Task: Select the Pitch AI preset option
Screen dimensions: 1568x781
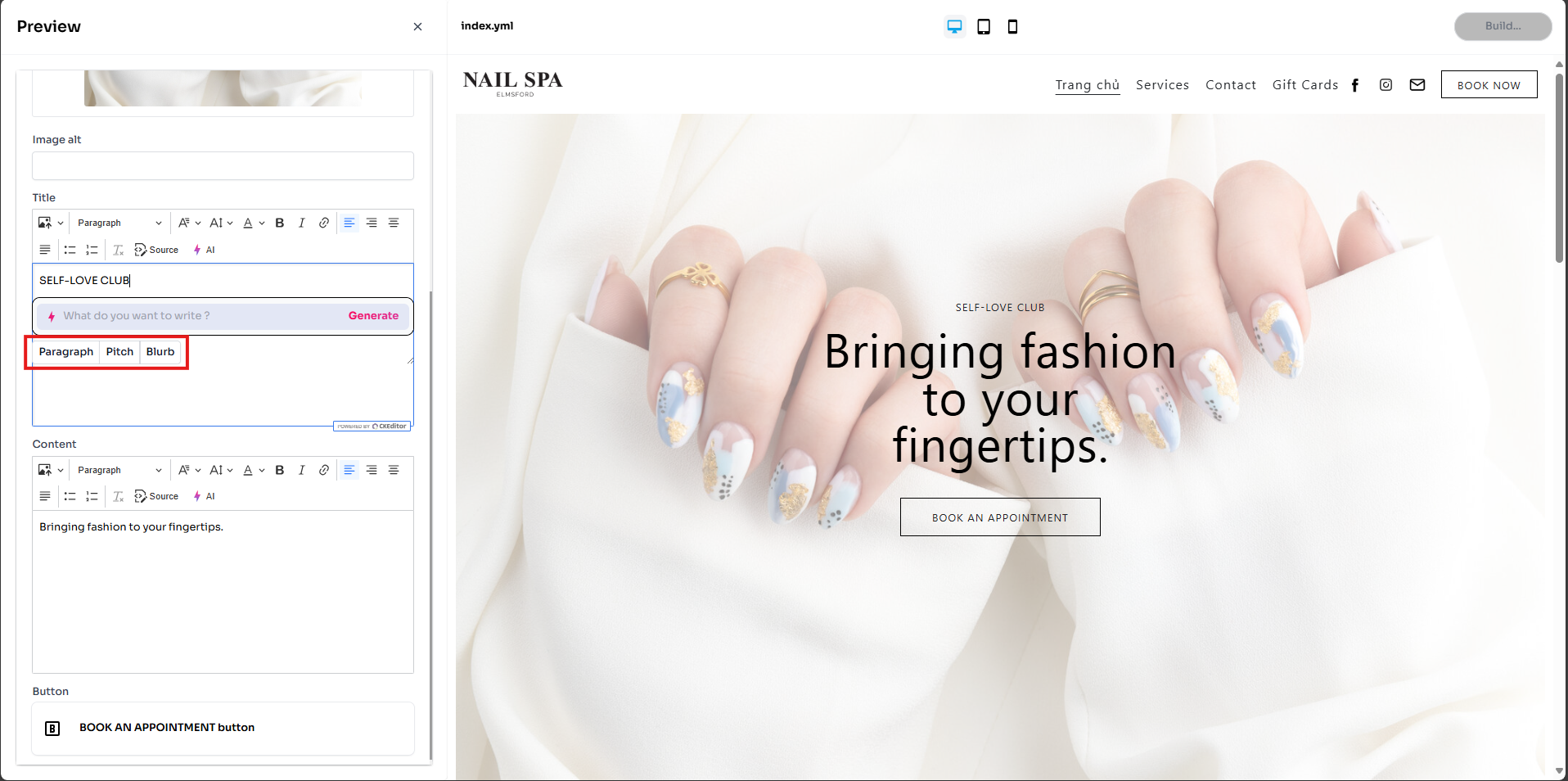Action: (119, 352)
